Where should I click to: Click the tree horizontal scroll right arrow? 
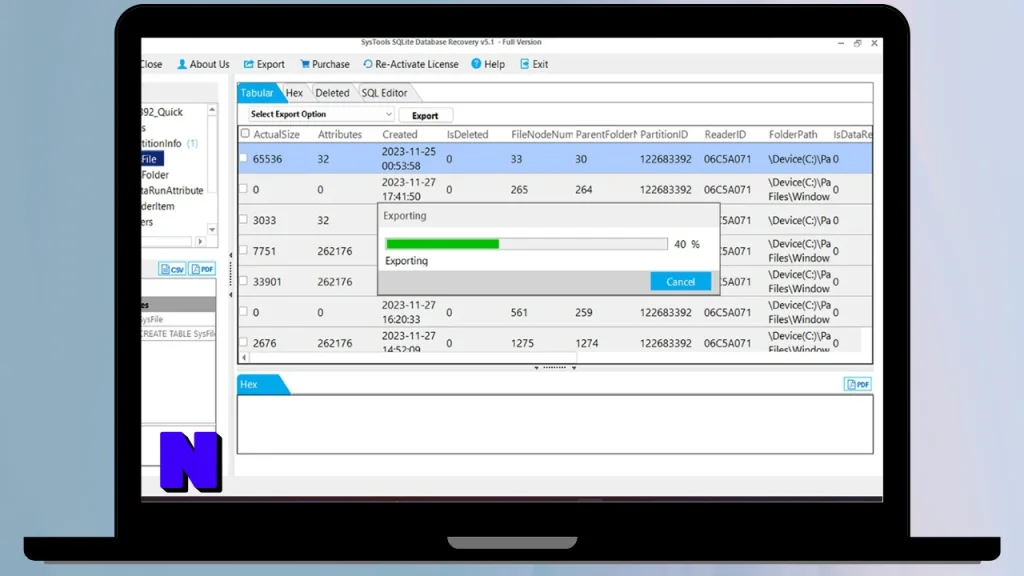pos(200,242)
